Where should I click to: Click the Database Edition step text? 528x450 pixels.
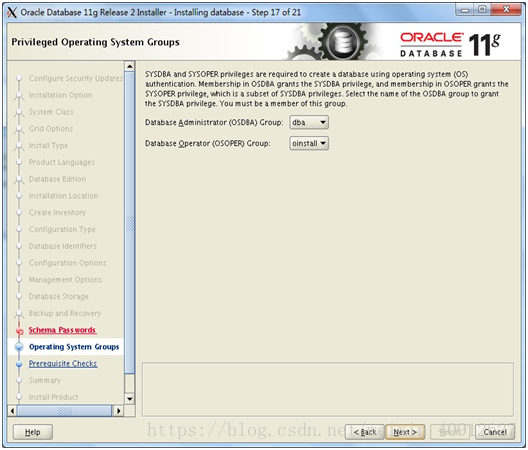point(58,179)
